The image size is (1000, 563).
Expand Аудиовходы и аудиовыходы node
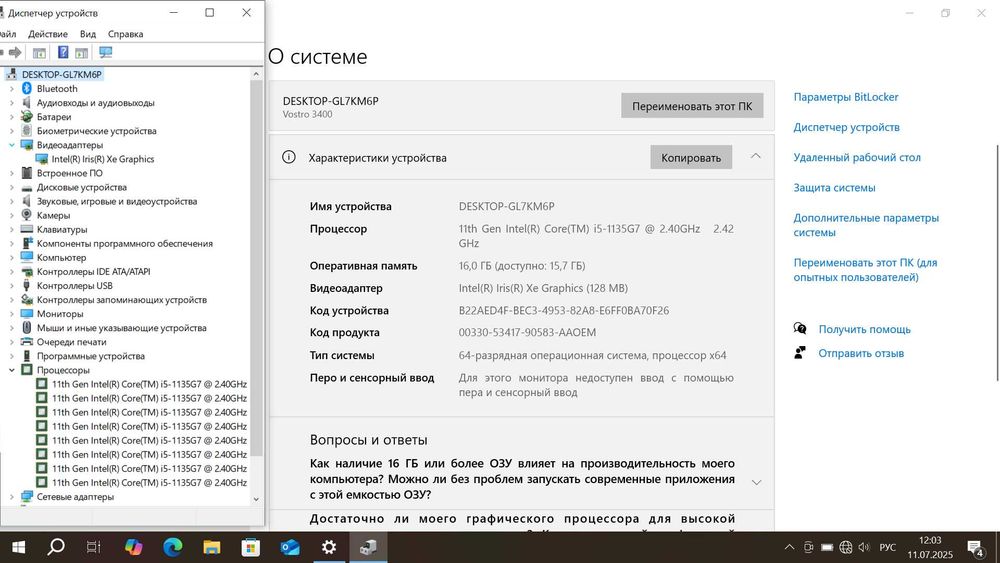pyautogui.click(x=11, y=103)
